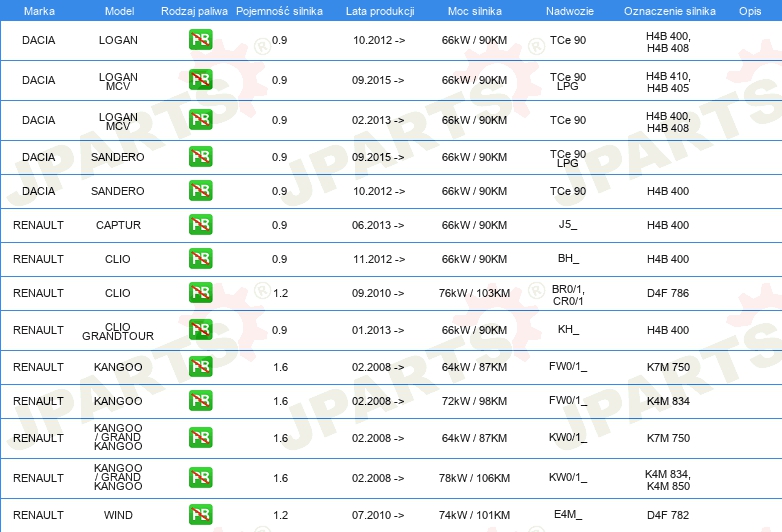Click the fuel icon in the KANGOO 64kW FW0/1_ row
Screen dimensions: 782x532
(200, 366)
